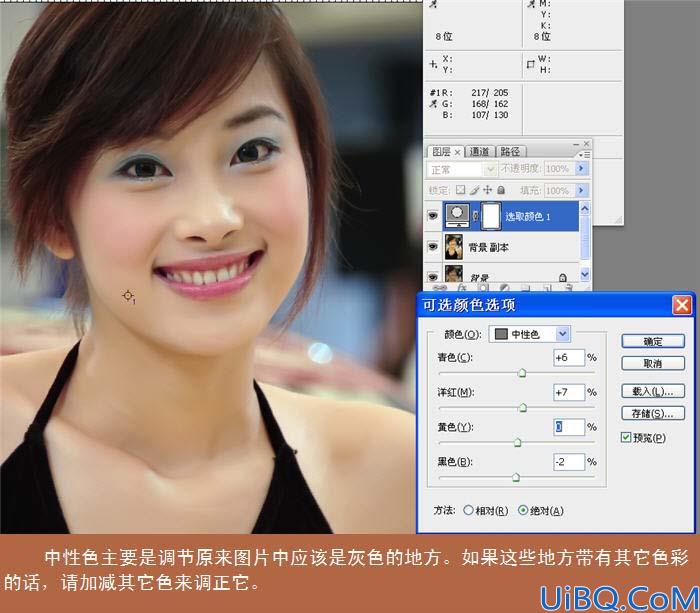Close the 图层 tab via its small x

(457, 153)
